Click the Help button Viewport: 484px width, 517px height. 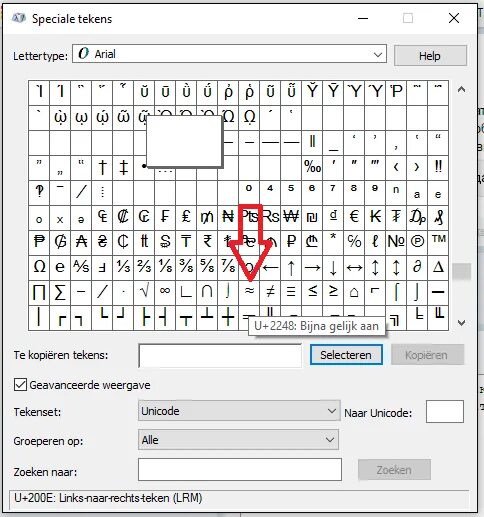click(430, 56)
